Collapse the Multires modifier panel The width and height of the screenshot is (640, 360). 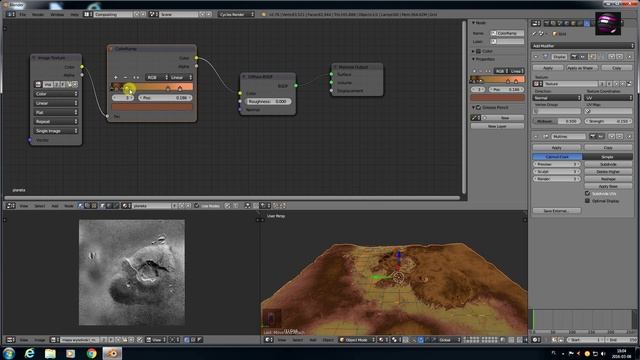point(536,136)
